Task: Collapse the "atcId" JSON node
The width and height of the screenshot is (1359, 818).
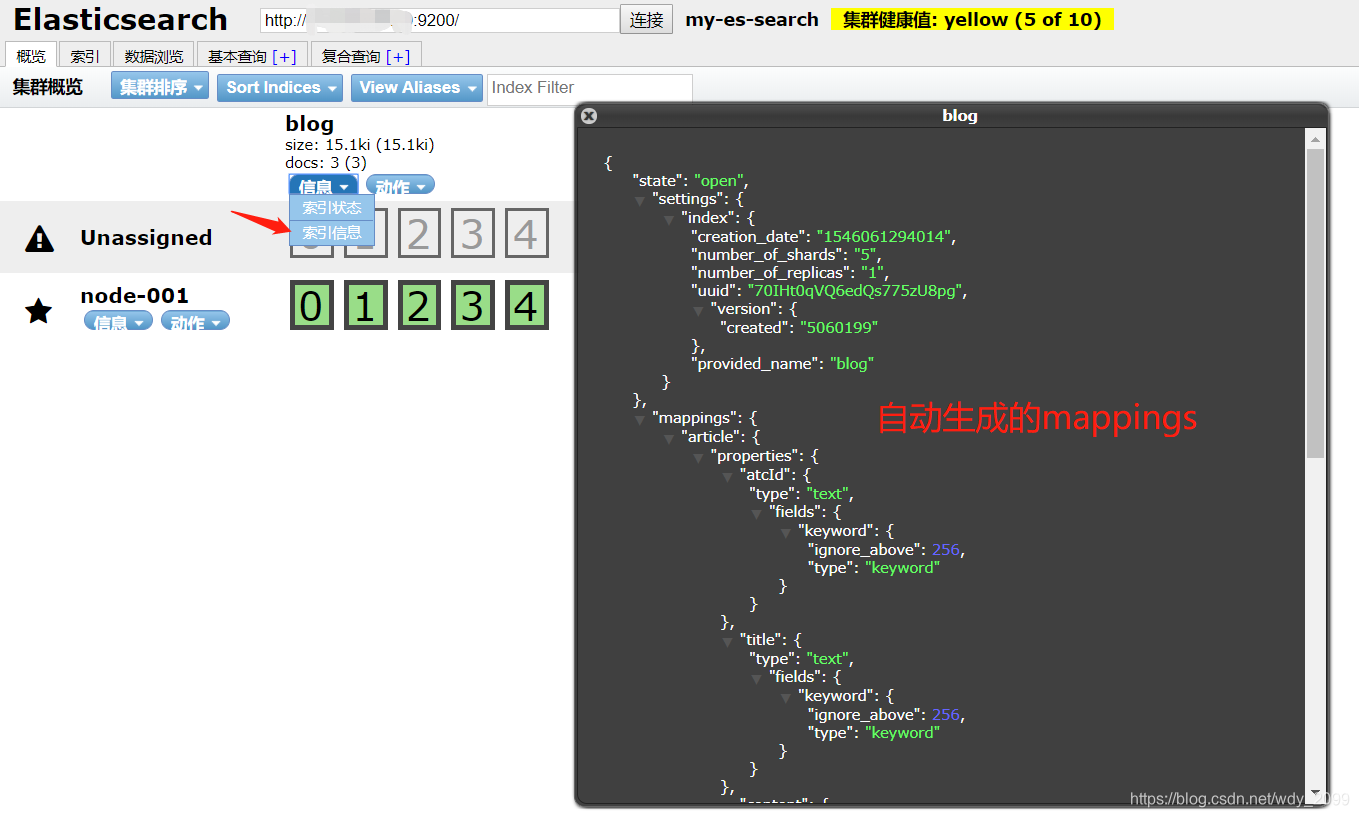Action: (x=727, y=476)
